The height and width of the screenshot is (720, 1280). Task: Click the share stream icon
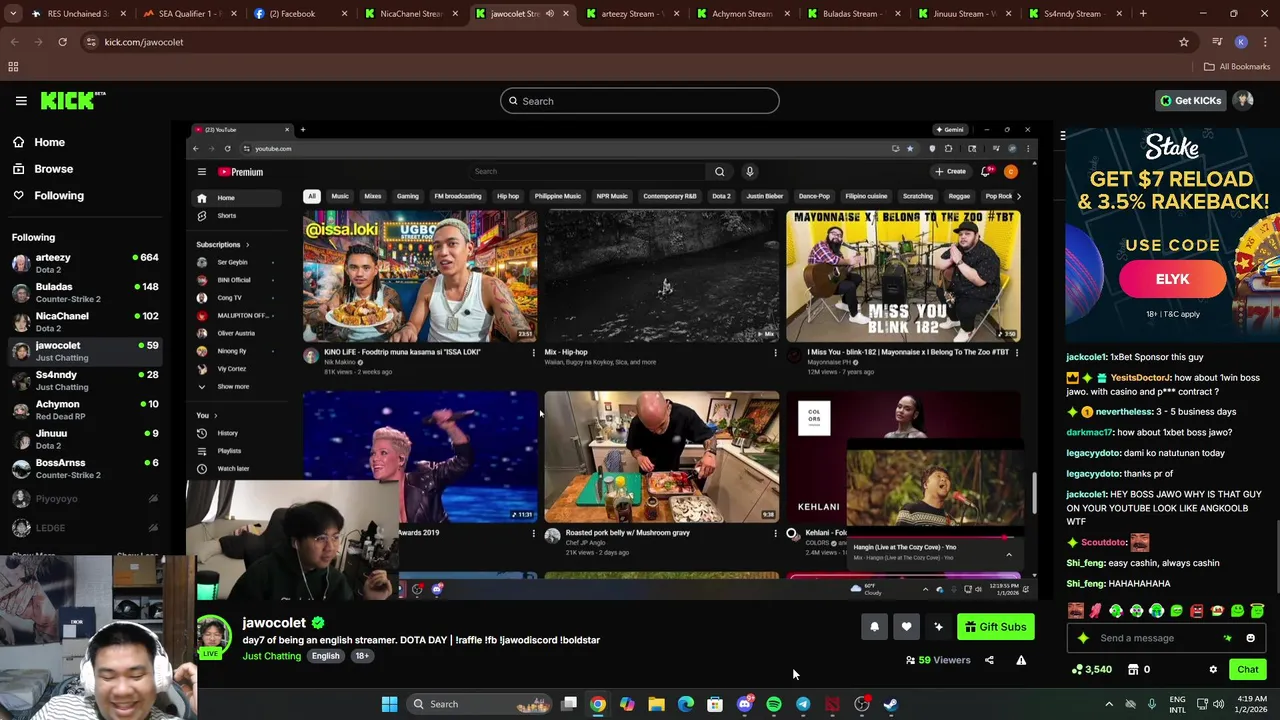[x=989, y=660]
